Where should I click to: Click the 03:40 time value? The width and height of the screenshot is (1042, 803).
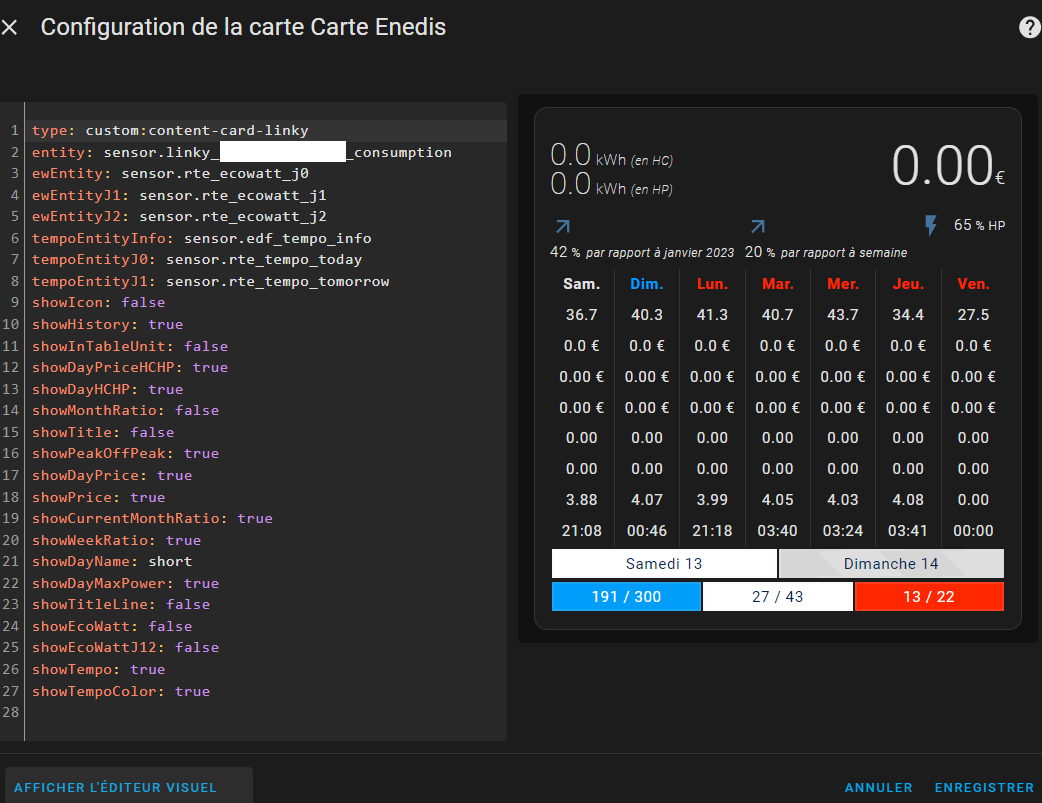(x=778, y=531)
